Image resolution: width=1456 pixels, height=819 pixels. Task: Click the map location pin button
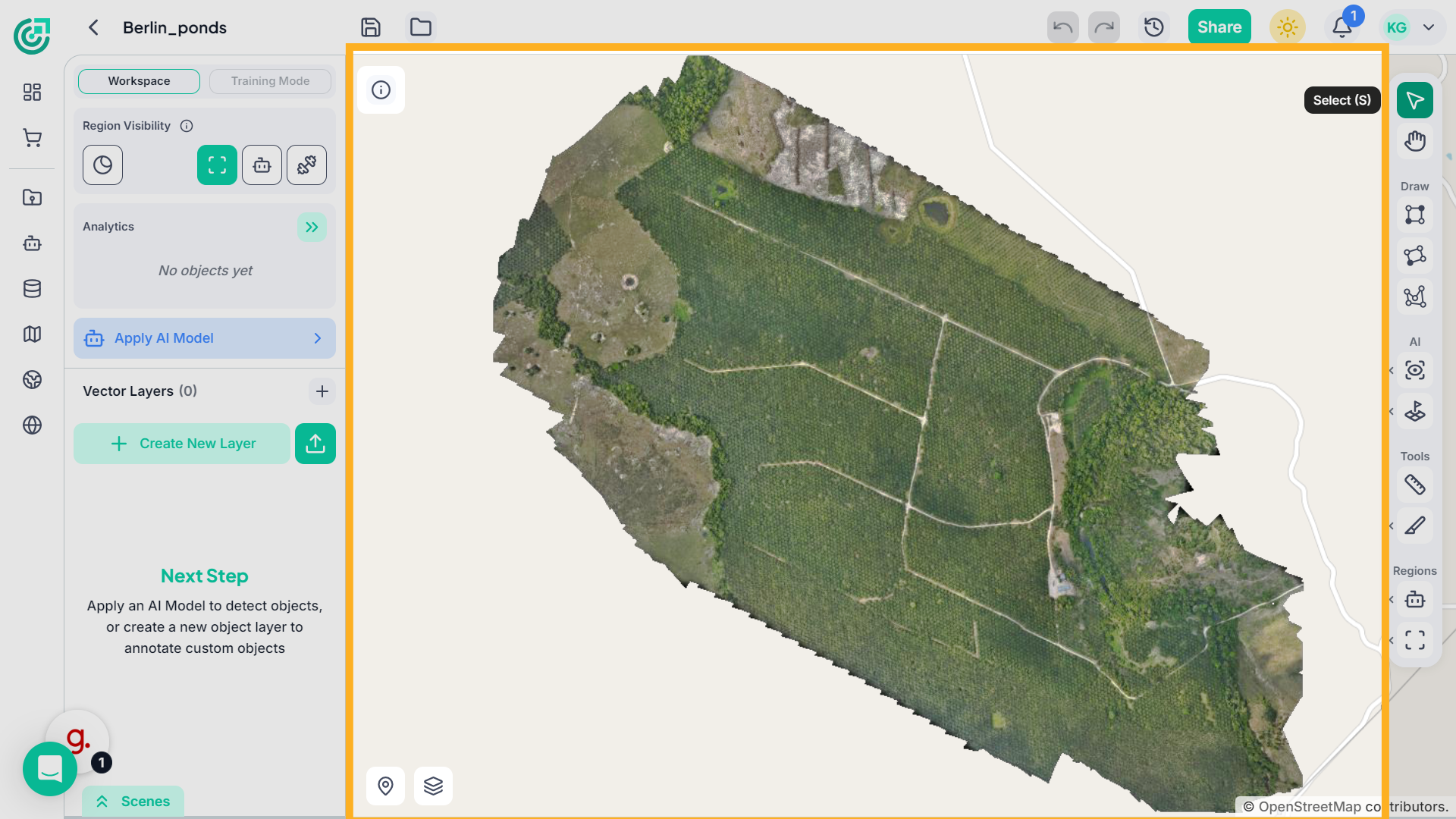pos(385,786)
